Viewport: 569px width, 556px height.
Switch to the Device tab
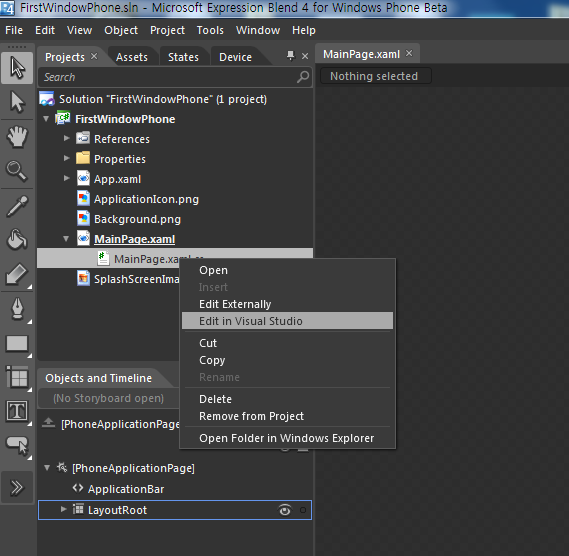coord(236,57)
